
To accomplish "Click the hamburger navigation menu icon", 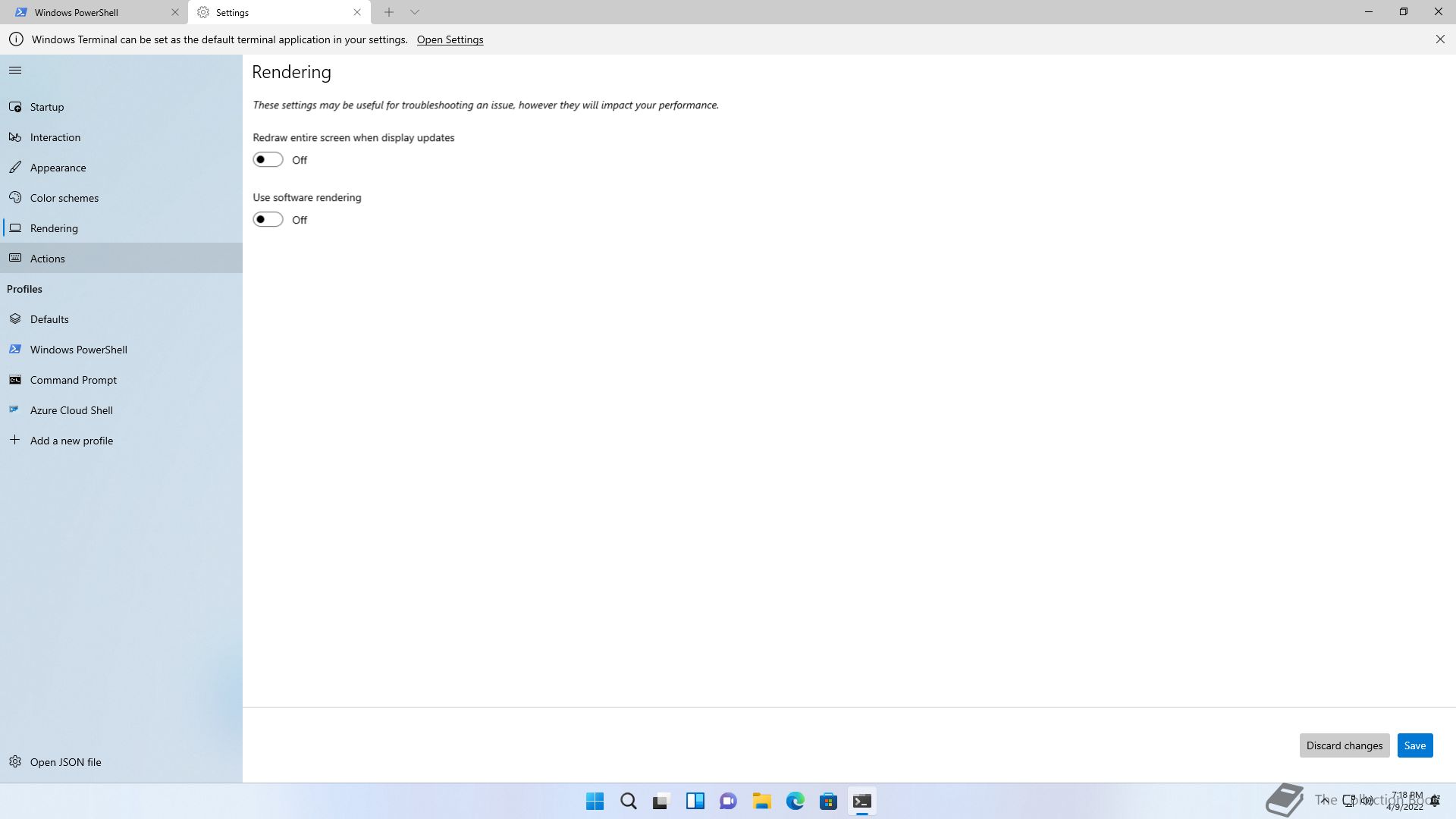I will [x=15, y=71].
